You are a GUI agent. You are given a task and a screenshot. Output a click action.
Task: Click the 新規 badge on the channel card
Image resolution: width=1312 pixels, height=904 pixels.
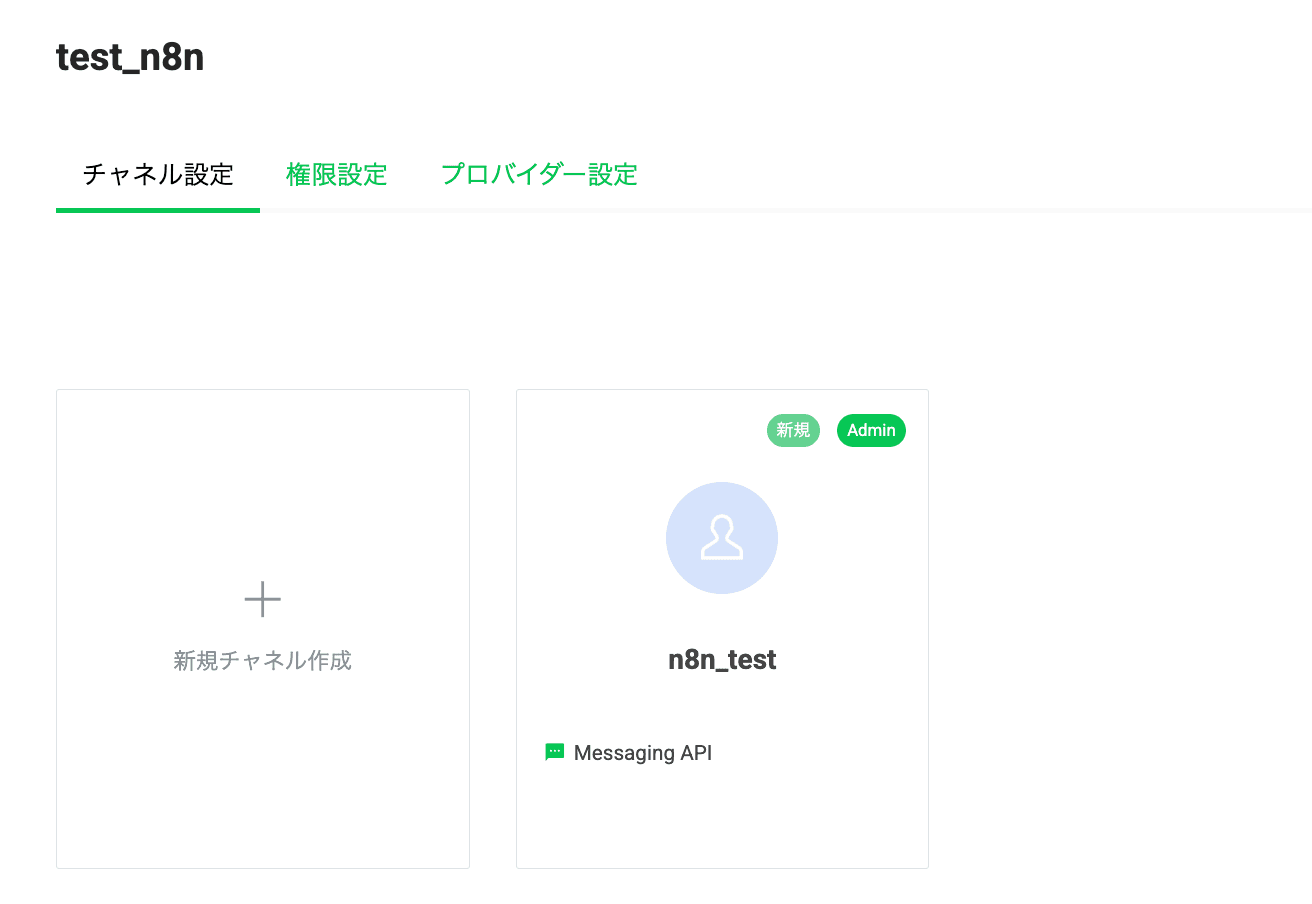pyautogui.click(x=793, y=430)
